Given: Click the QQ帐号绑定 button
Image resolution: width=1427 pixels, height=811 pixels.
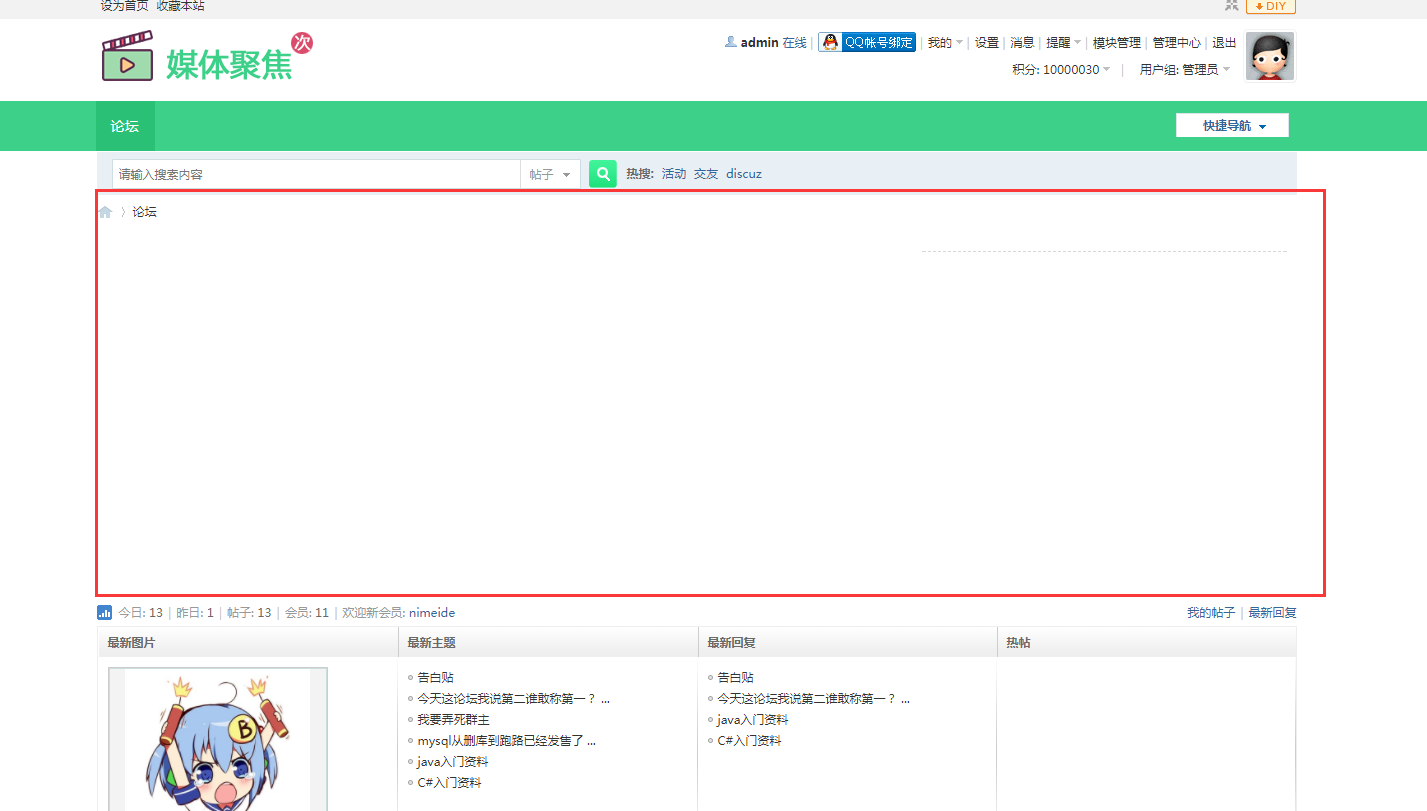Looking at the screenshot, I should [867, 42].
